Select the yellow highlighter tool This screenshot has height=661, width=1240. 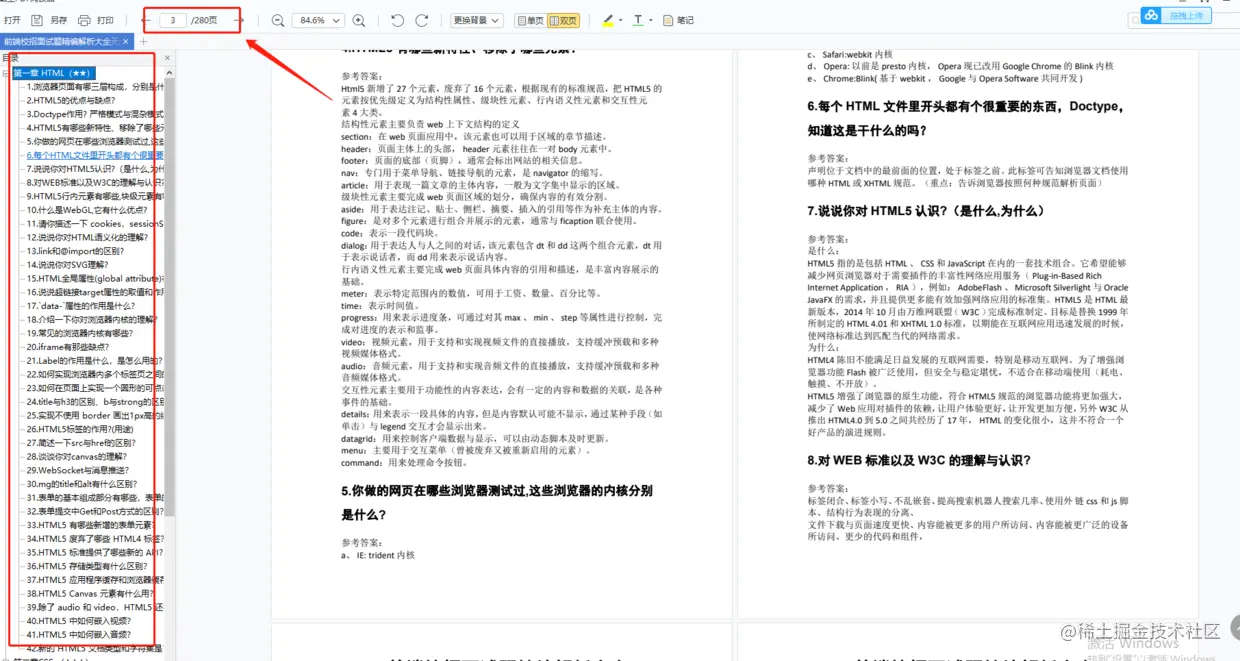click(x=609, y=20)
